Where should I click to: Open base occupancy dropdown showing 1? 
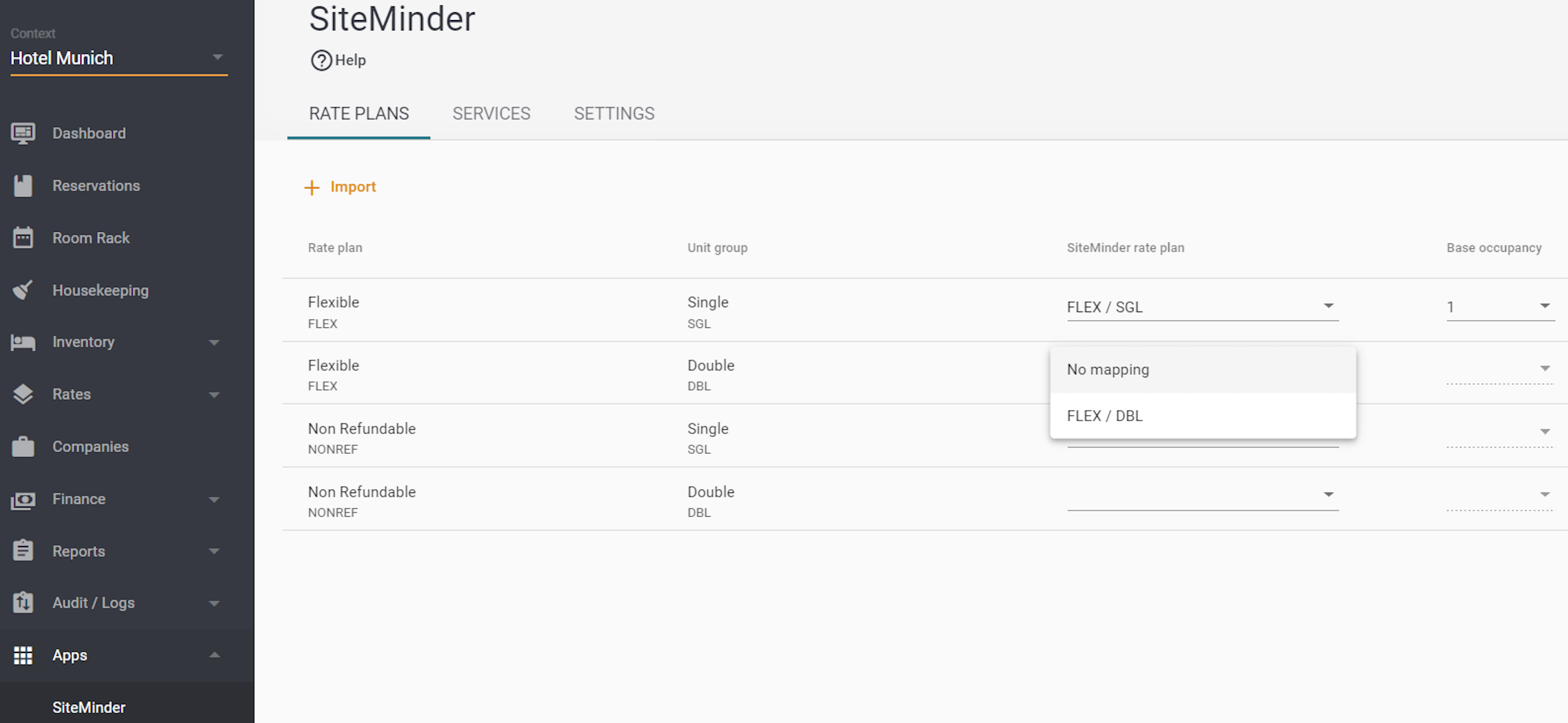point(1500,307)
